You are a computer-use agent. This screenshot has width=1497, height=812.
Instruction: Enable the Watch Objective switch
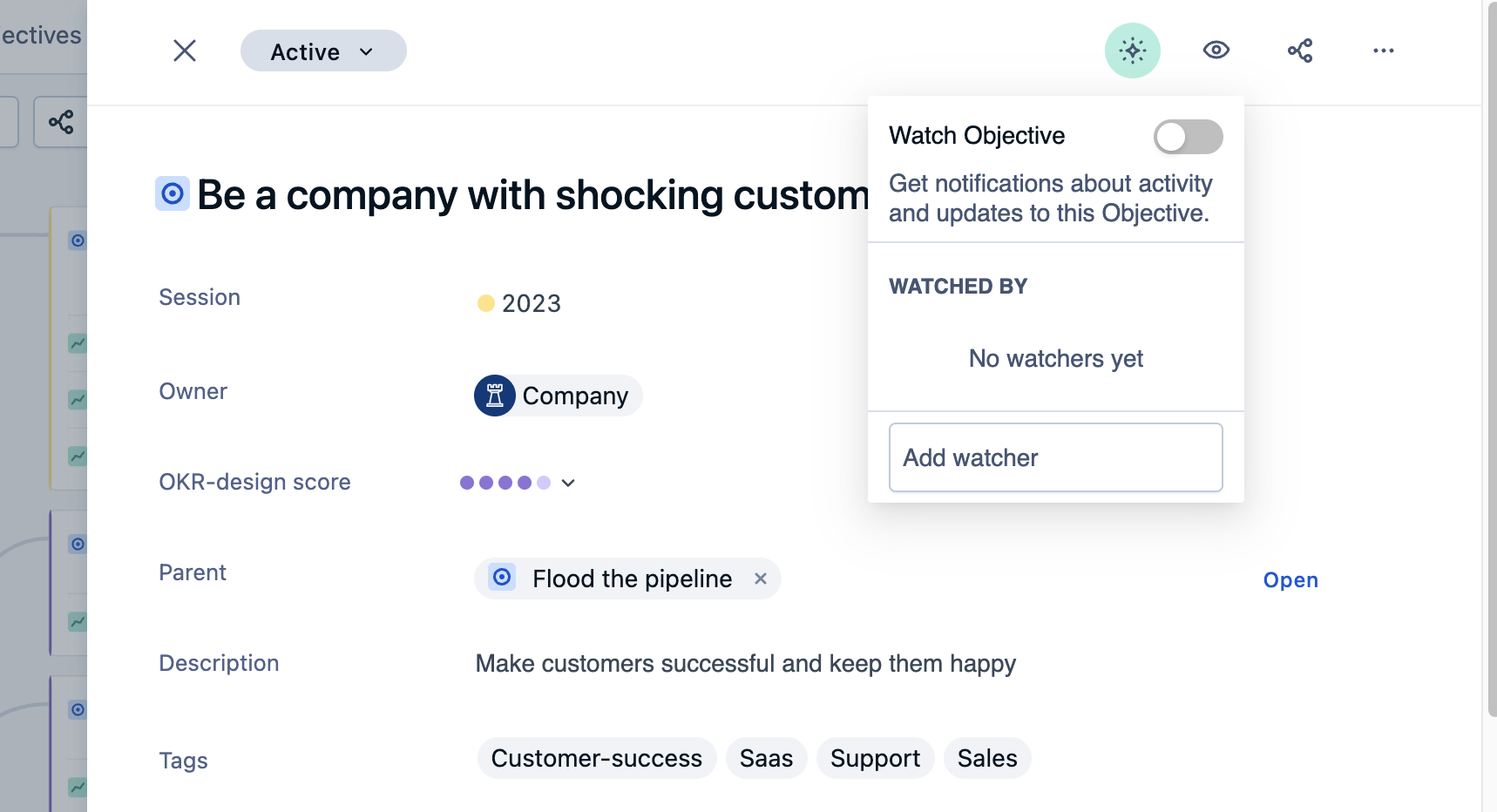click(x=1188, y=137)
